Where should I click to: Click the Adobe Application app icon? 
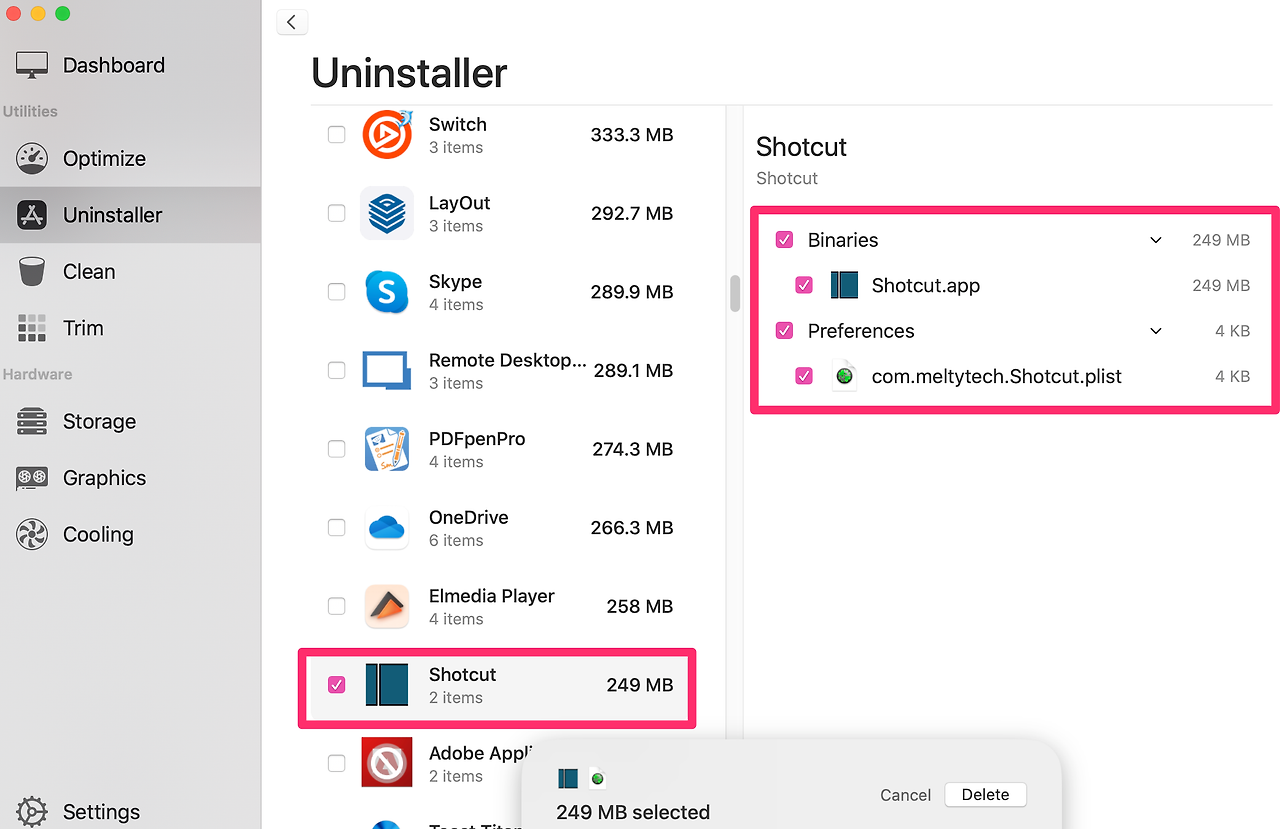[x=387, y=763]
